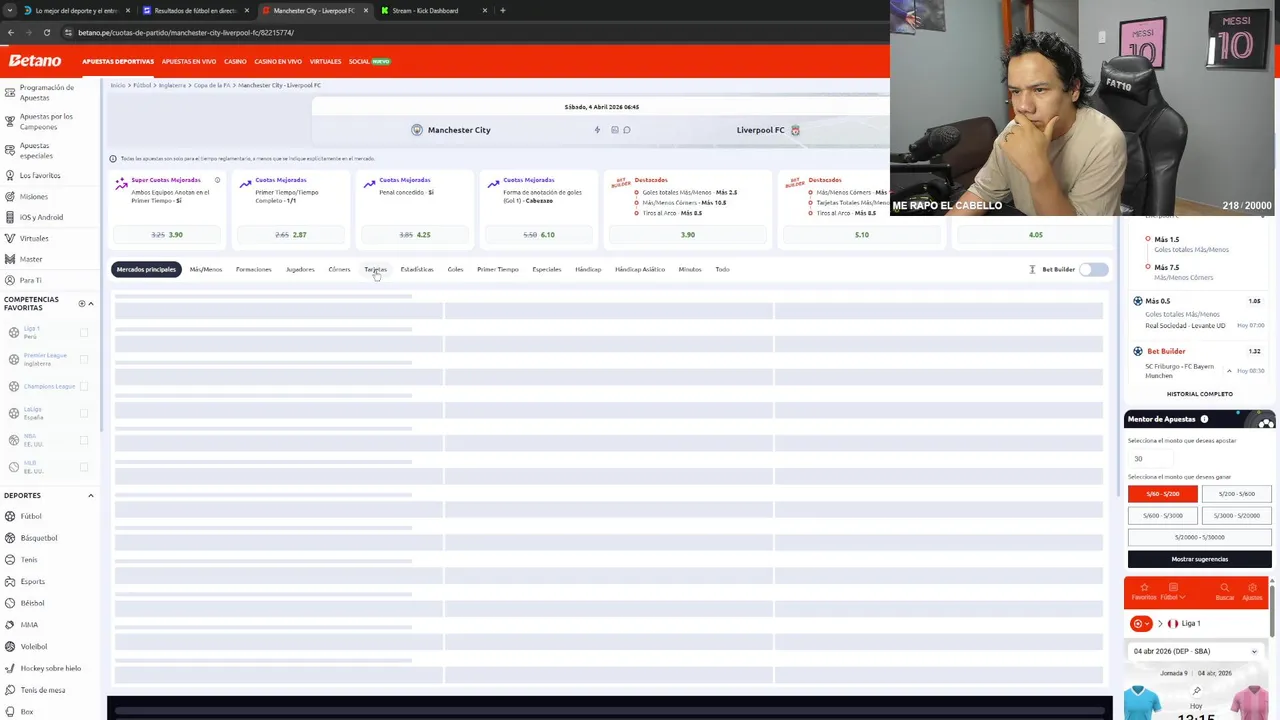Select Hockey sobre hielo sport
Screen dimensions: 1280x720
click(x=50, y=668)
